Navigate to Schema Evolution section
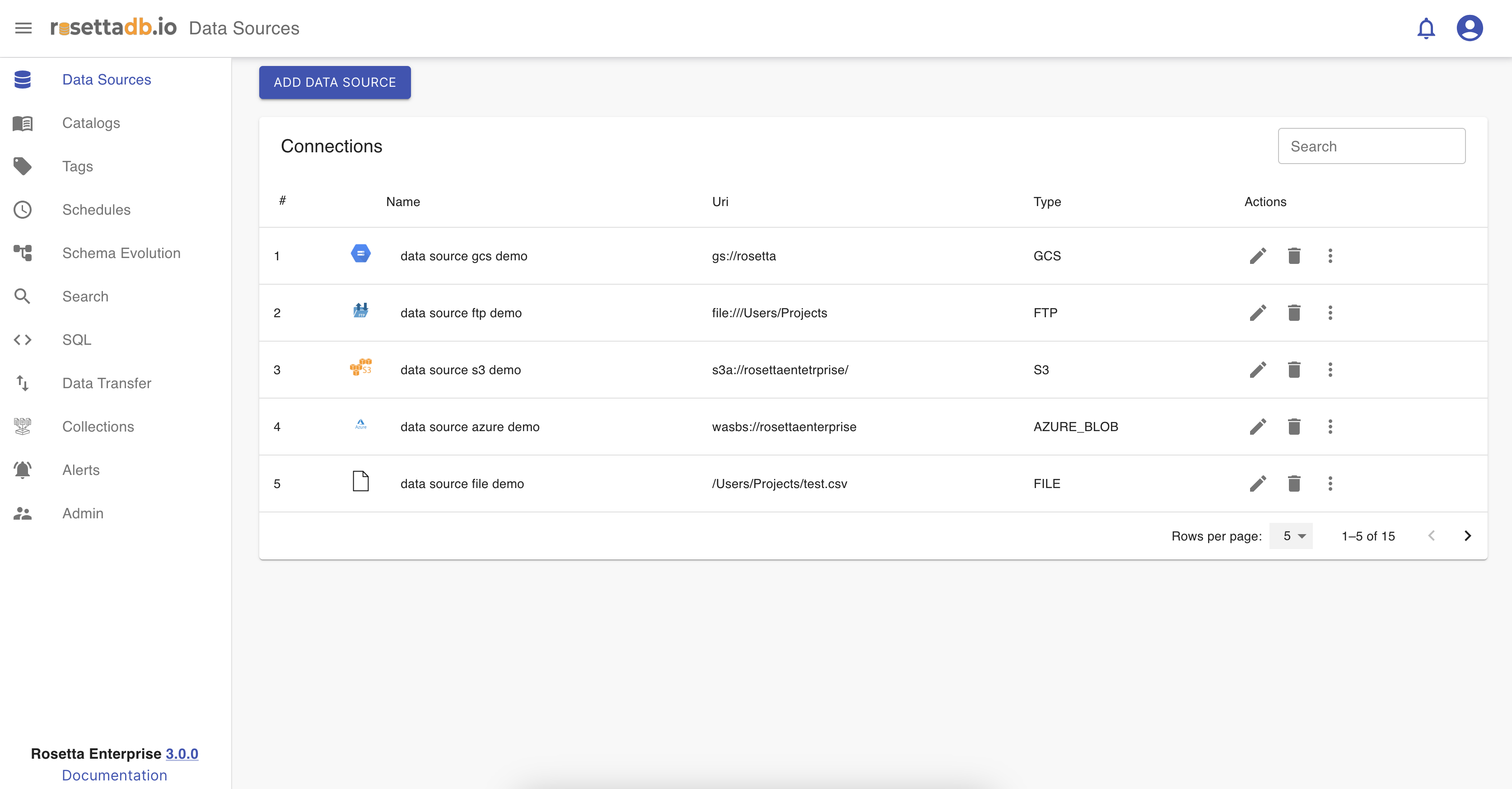 point(121,253)
